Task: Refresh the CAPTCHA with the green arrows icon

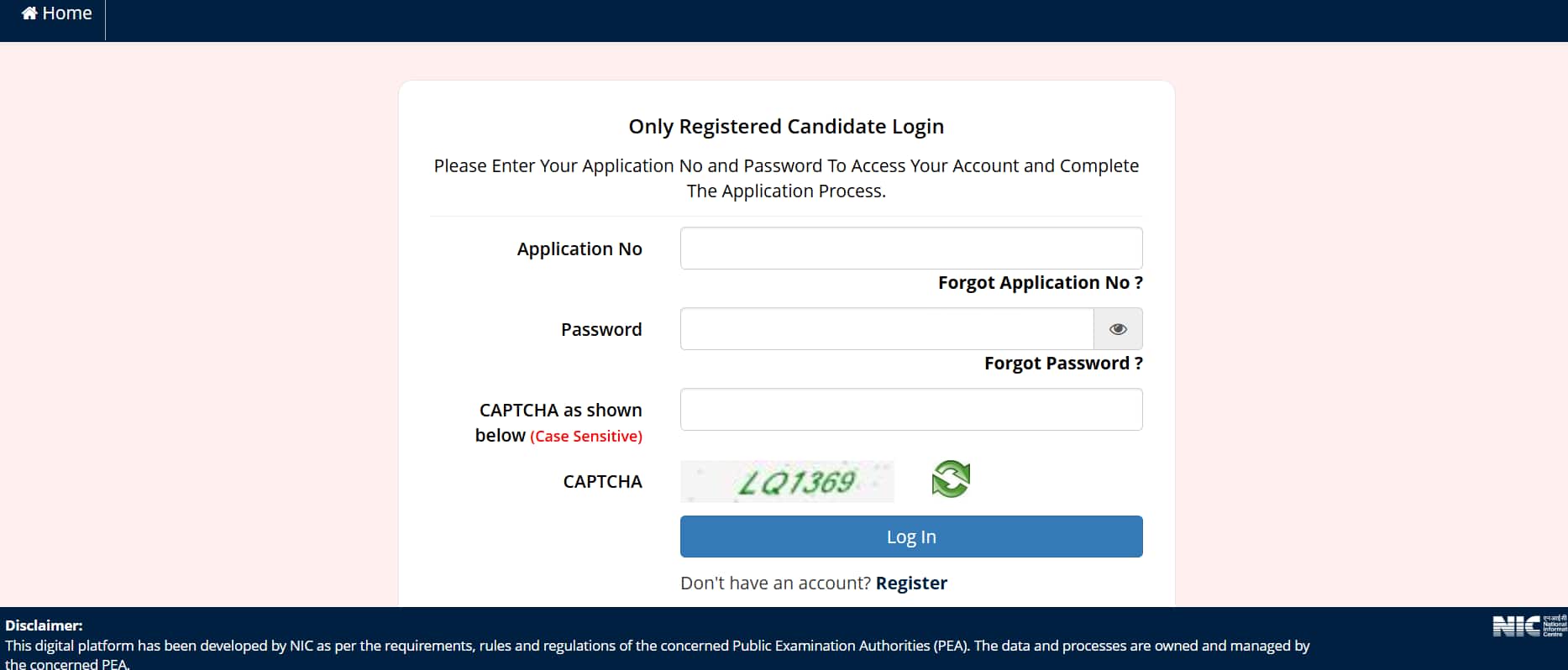Action: [x=951, y=479]
